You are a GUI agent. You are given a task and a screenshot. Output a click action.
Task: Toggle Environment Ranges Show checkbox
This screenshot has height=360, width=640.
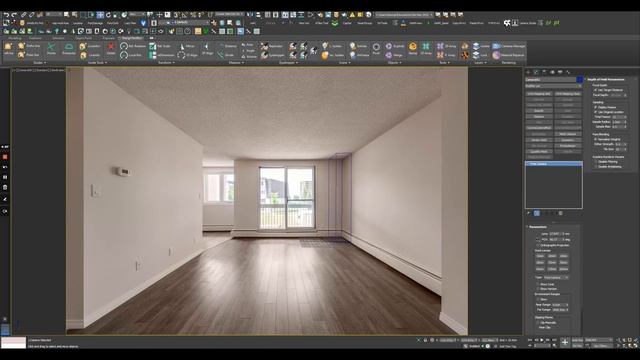(538, 299)
